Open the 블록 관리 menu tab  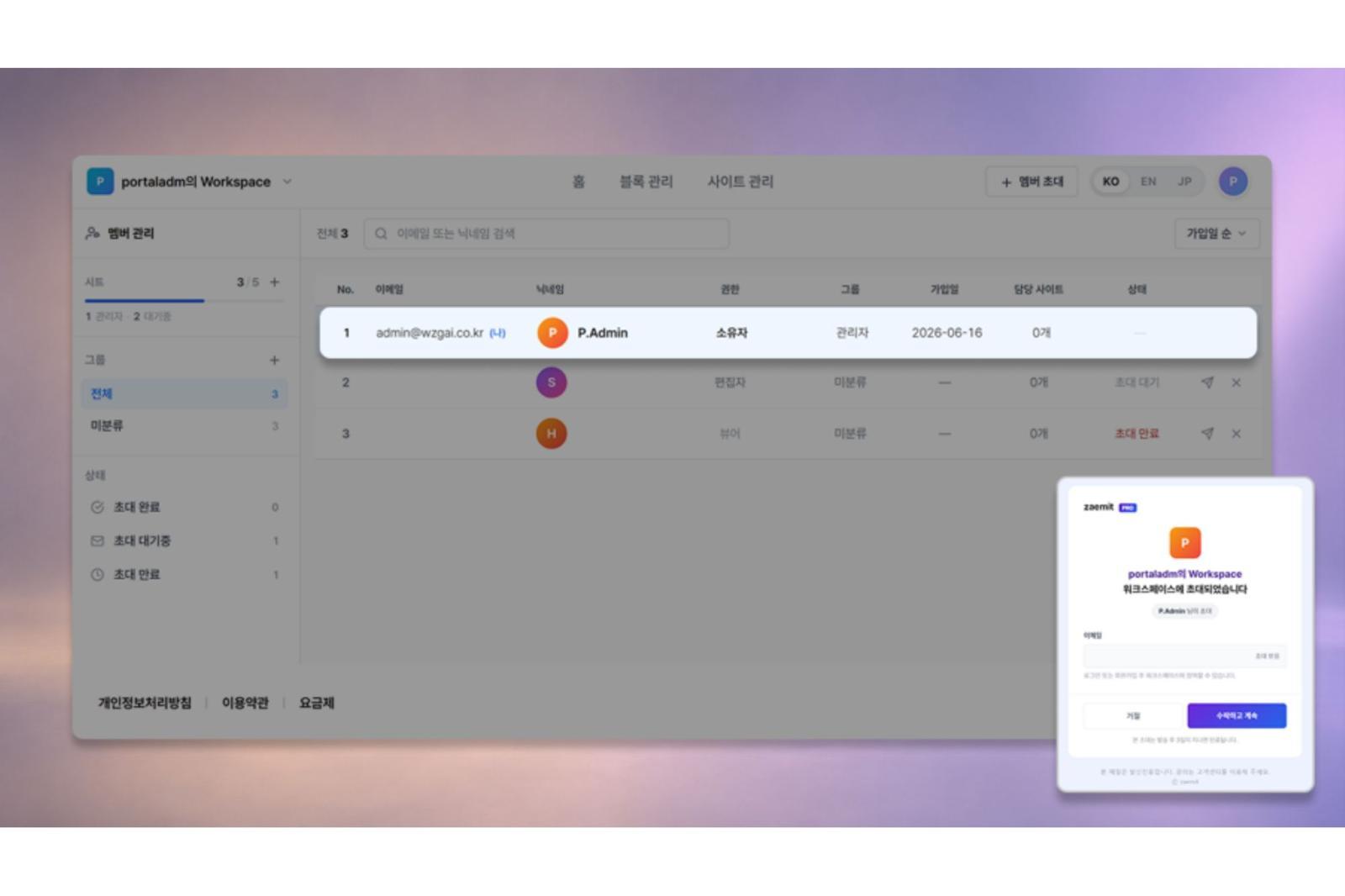[646, 182]
